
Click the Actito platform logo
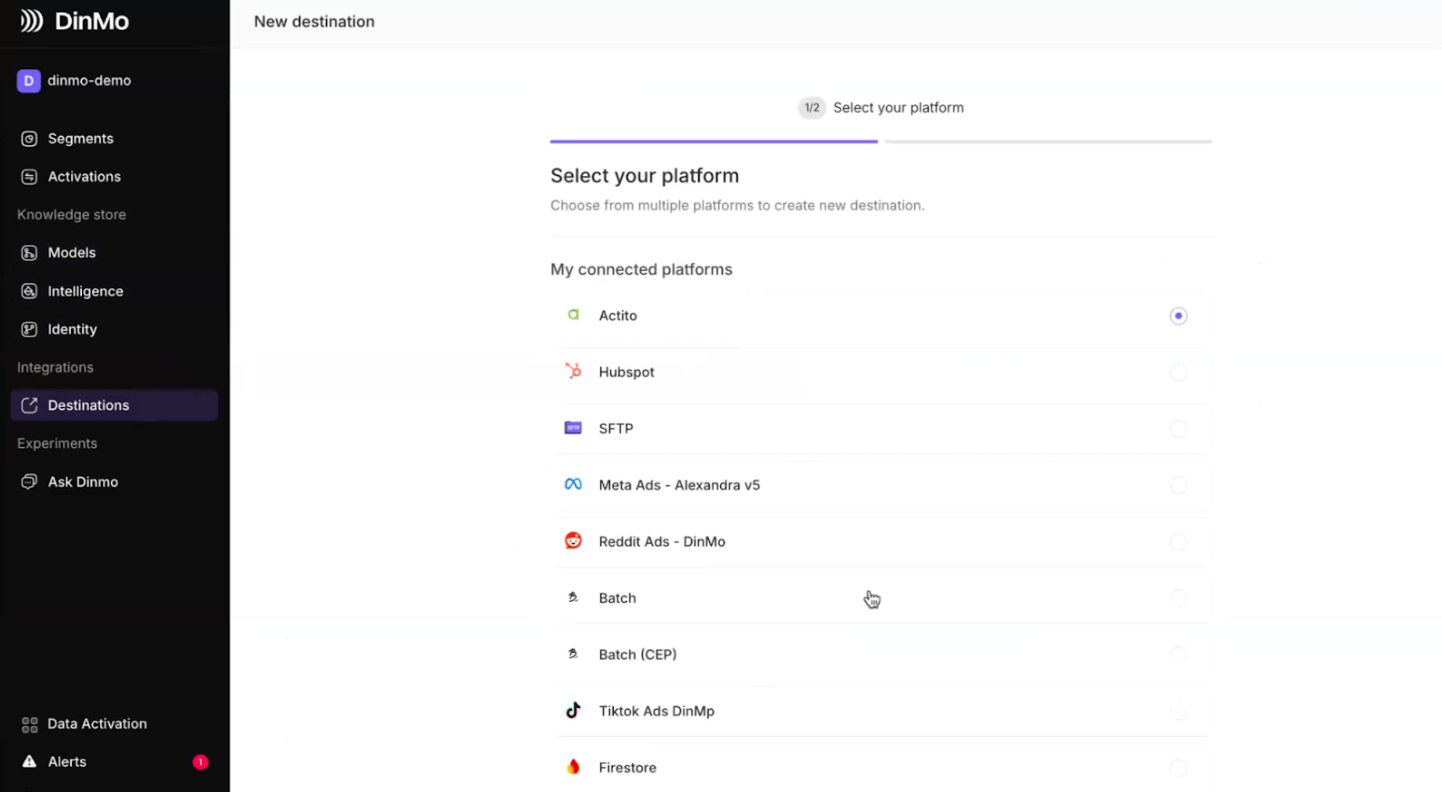point(573,315)
